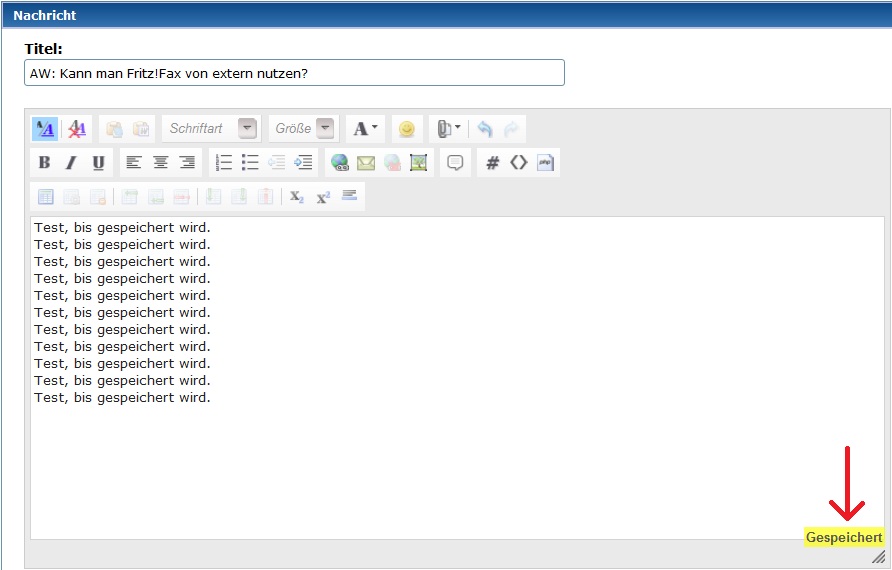The image size is (892, 570).
Task: Click the greyed-out delete row icon
Action: coord(181,197)
